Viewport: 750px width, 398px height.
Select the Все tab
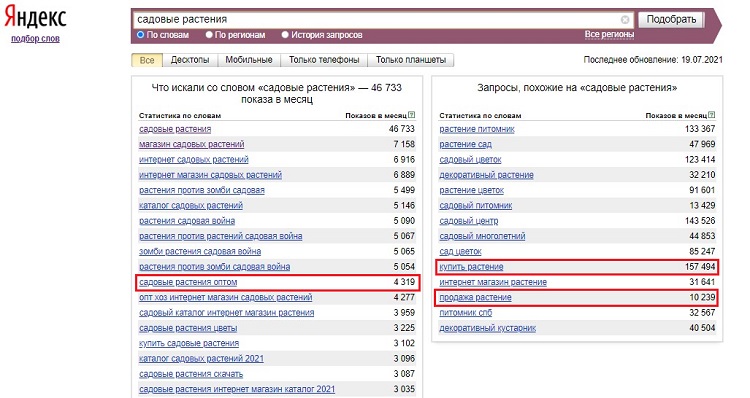click(147, 60)
